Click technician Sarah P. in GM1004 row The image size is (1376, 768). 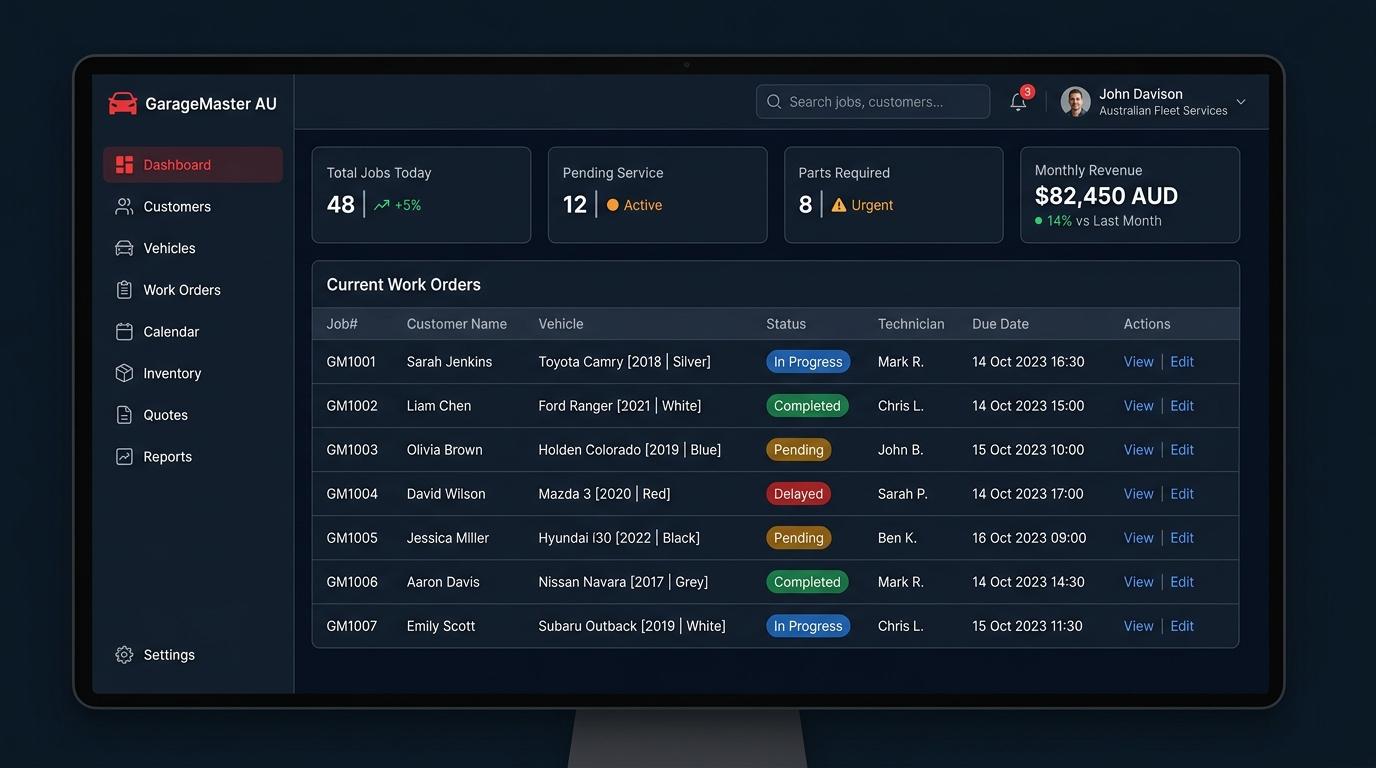tap(903, 494)
